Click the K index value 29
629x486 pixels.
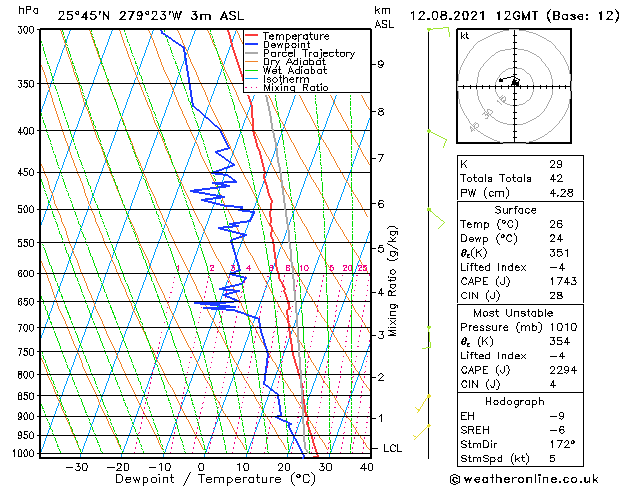click(556, 164)
